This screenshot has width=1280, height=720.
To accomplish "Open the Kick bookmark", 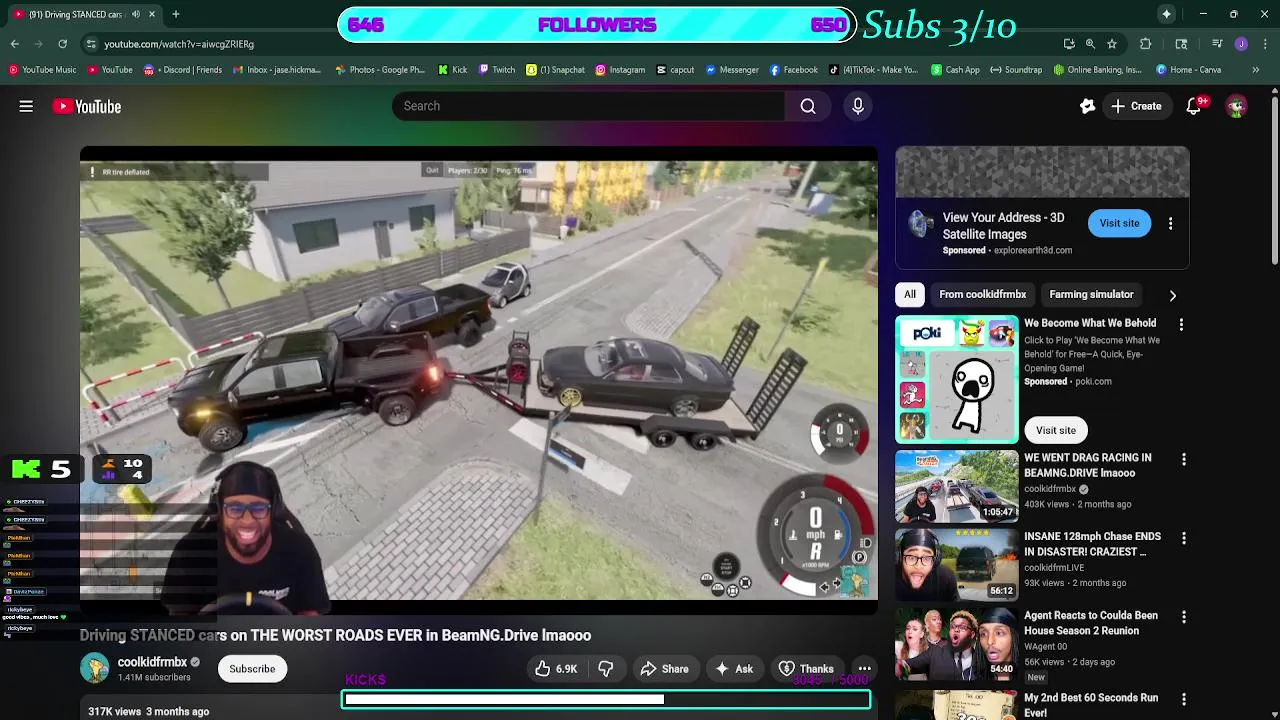I will (453, 70).
